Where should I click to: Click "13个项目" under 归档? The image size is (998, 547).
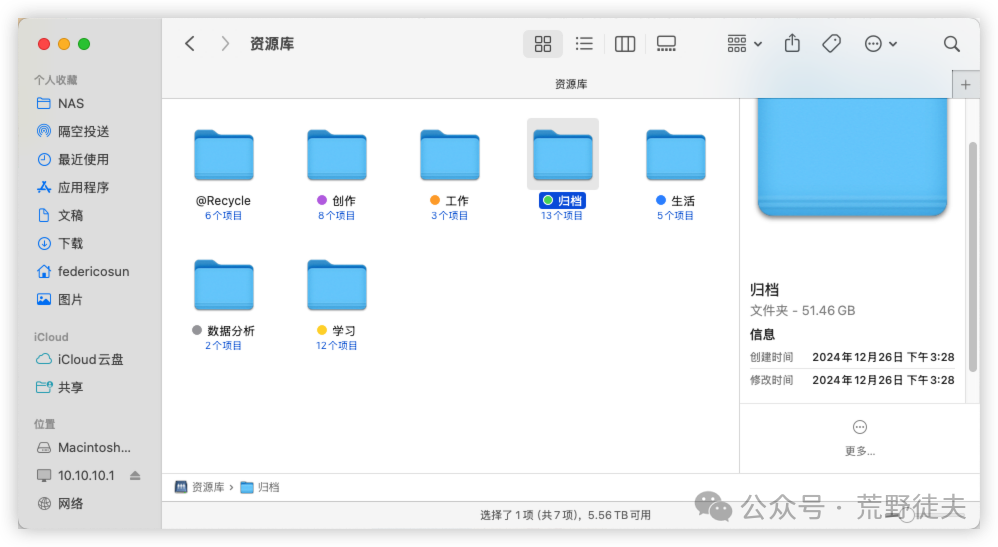click(562, 216)
